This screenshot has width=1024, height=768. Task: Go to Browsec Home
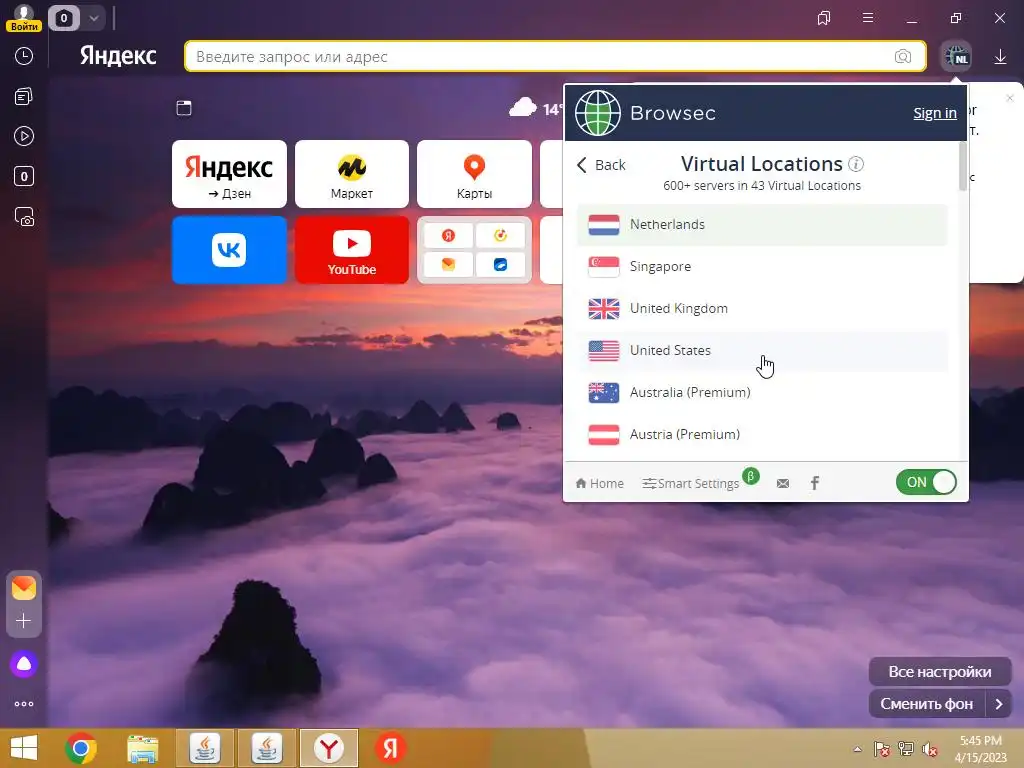(600, 483)
